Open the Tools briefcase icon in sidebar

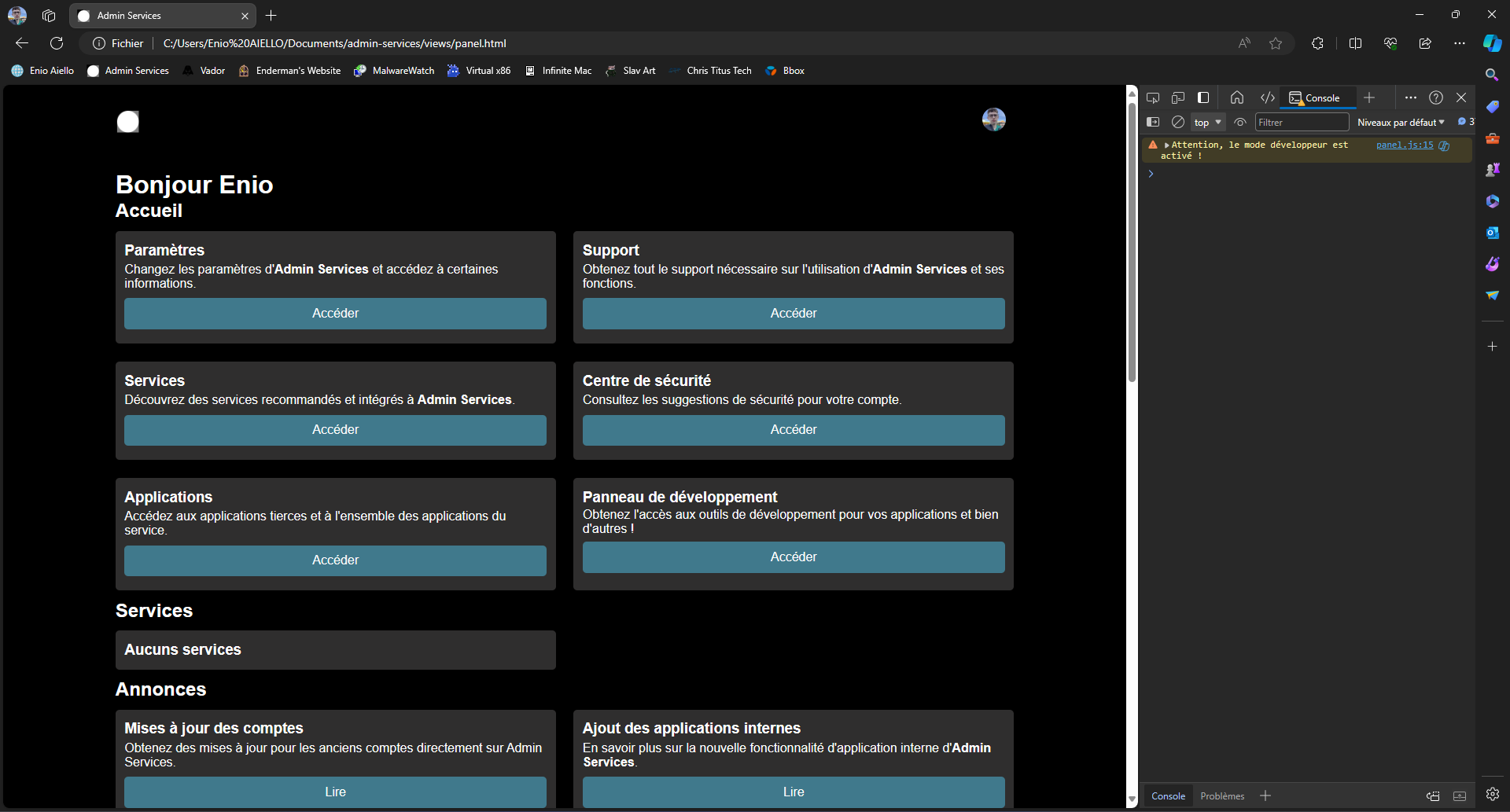[x=1492, y=138]
